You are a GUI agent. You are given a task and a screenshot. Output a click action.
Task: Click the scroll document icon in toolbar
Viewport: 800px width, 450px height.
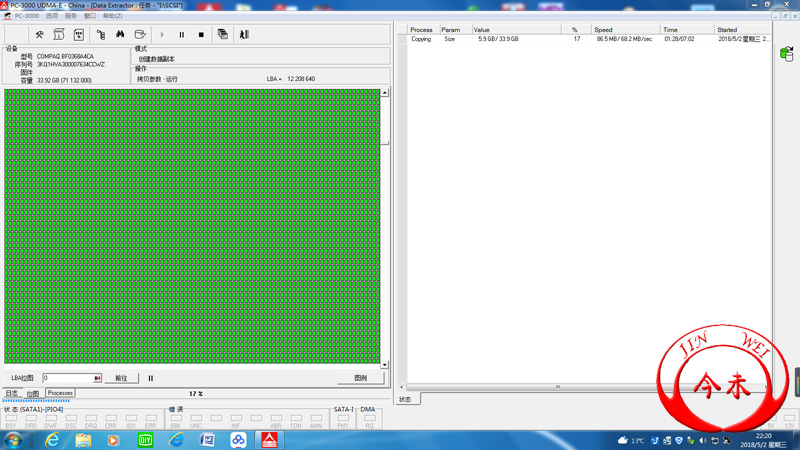tap(59, 34)
